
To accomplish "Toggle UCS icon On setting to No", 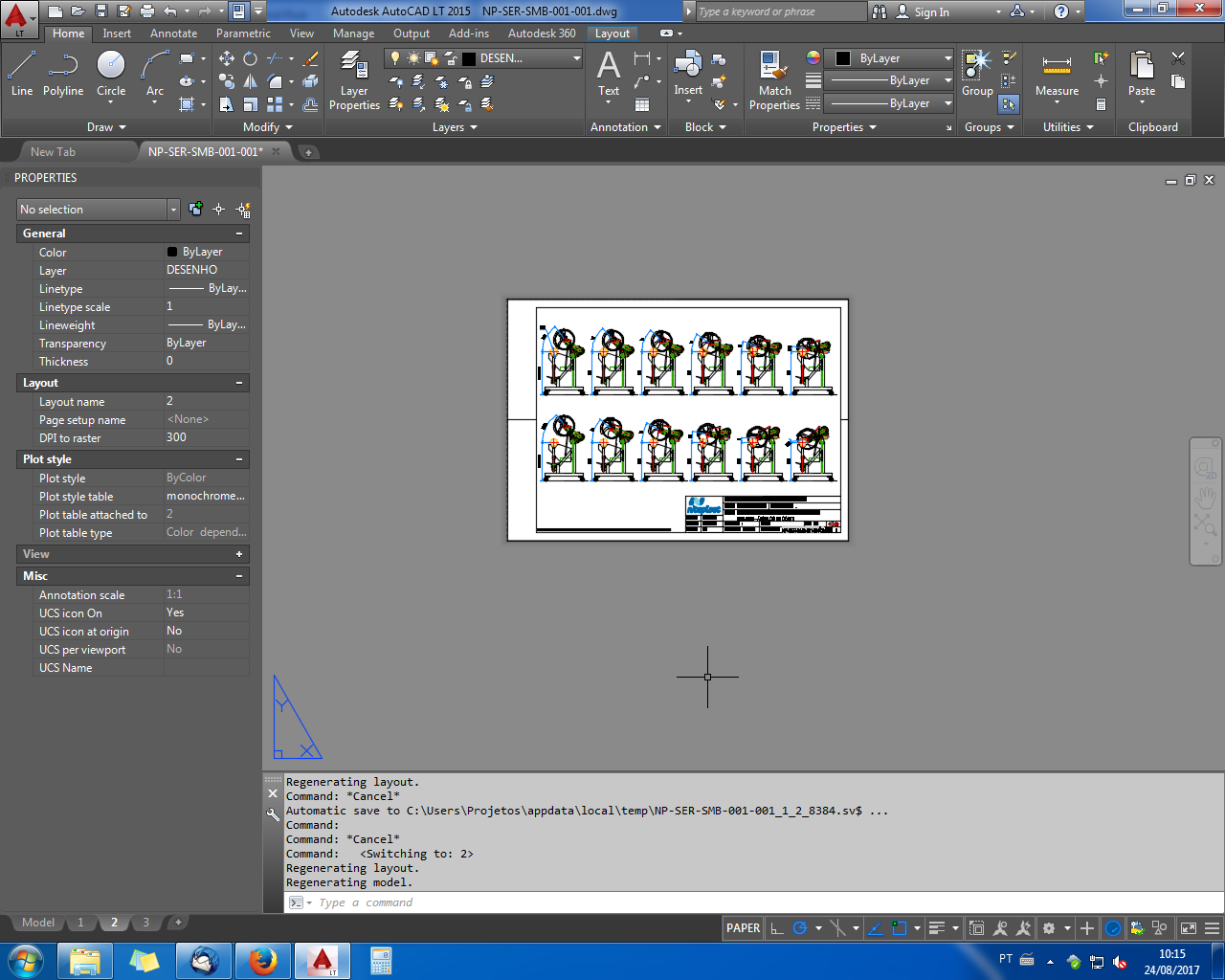I will pos(206,612).
